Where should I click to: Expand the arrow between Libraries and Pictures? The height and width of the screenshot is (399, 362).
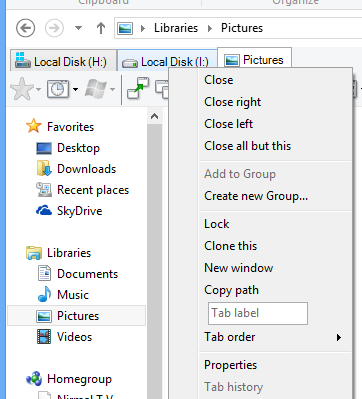point(210,28)
